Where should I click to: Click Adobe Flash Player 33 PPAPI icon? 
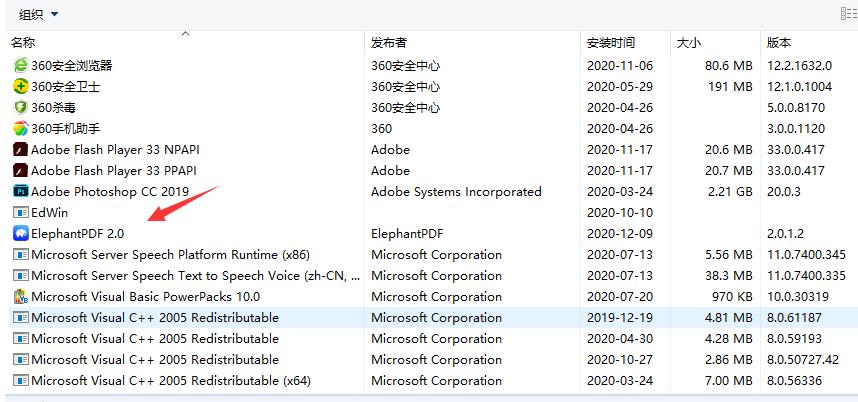pos(20,170)
